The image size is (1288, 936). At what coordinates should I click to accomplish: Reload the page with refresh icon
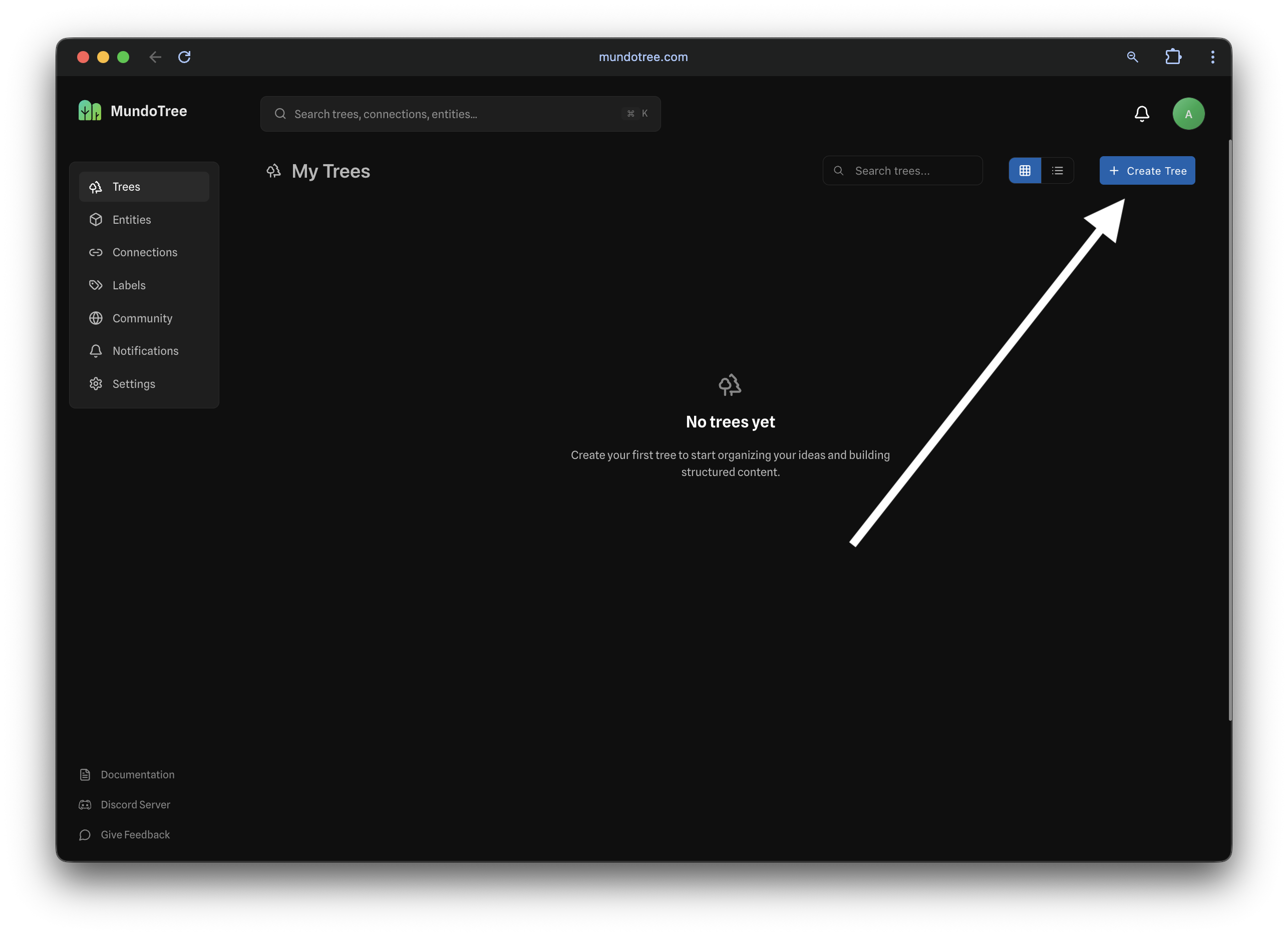(x=185, y=57)
